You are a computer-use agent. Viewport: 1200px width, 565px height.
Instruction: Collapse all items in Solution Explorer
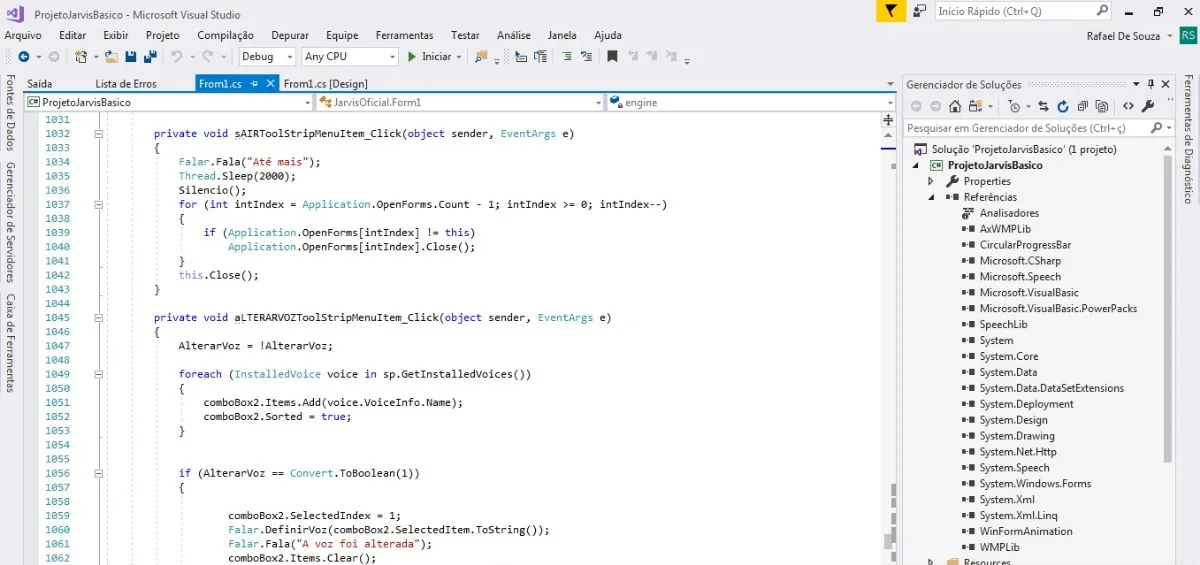1083,106
